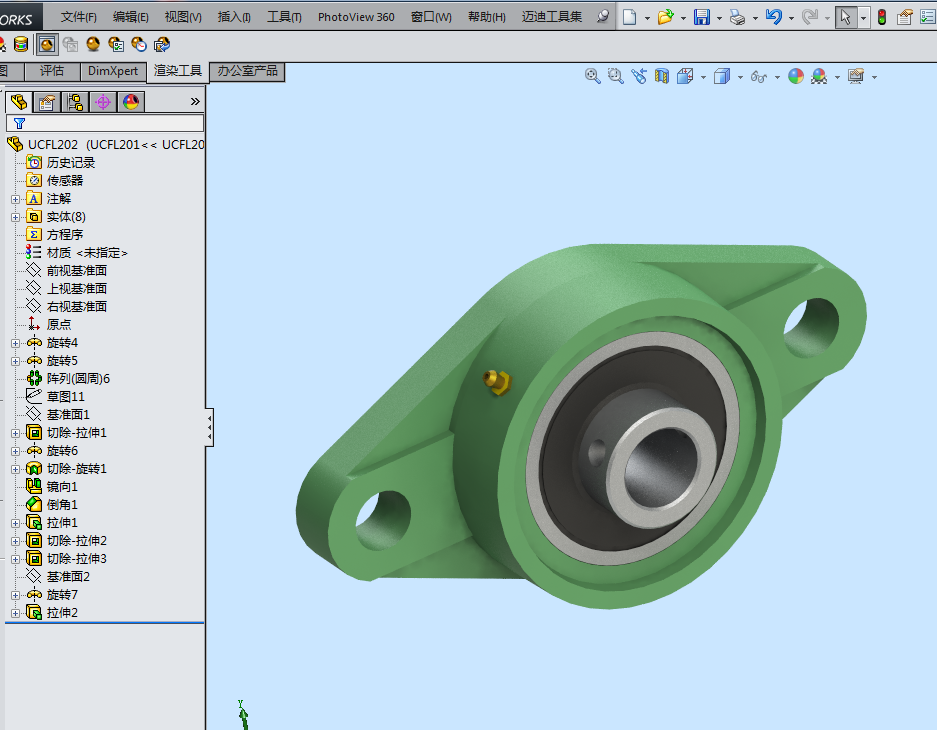This screenshot has height=730, width=937.
Task: Switch to 办公室产品 tab
Action: click(x=247, y=71)
